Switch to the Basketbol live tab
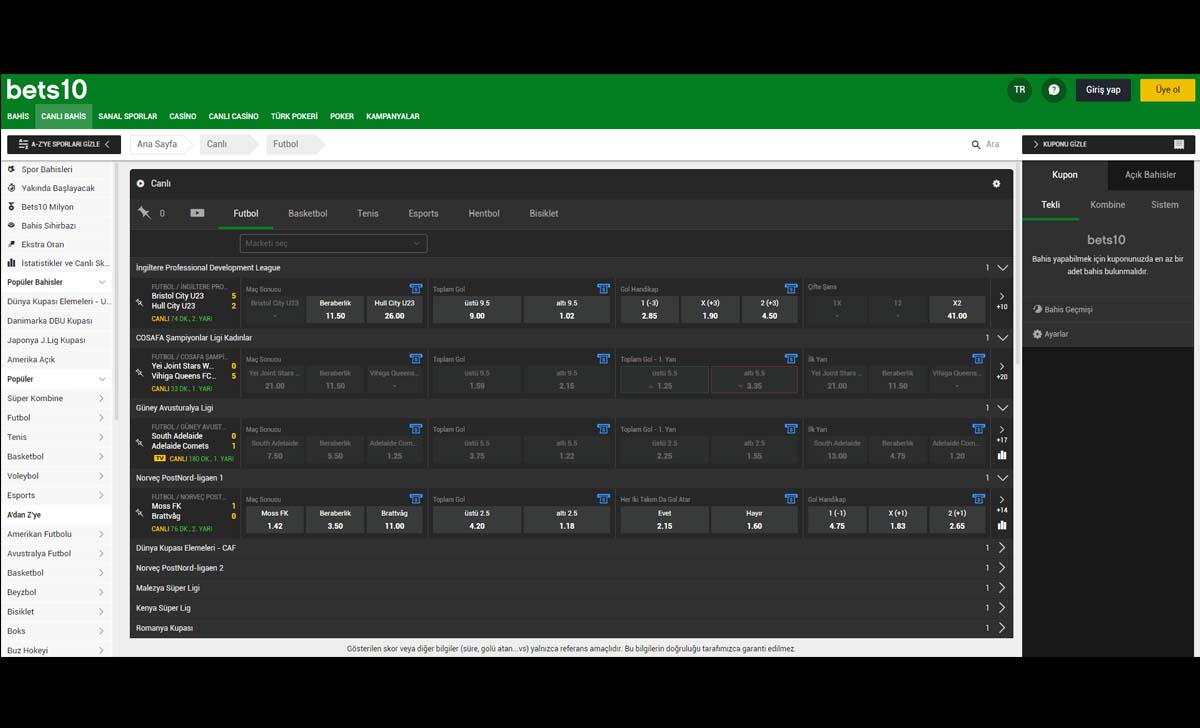The image size is (1200, 728). (x=308, y=213)
